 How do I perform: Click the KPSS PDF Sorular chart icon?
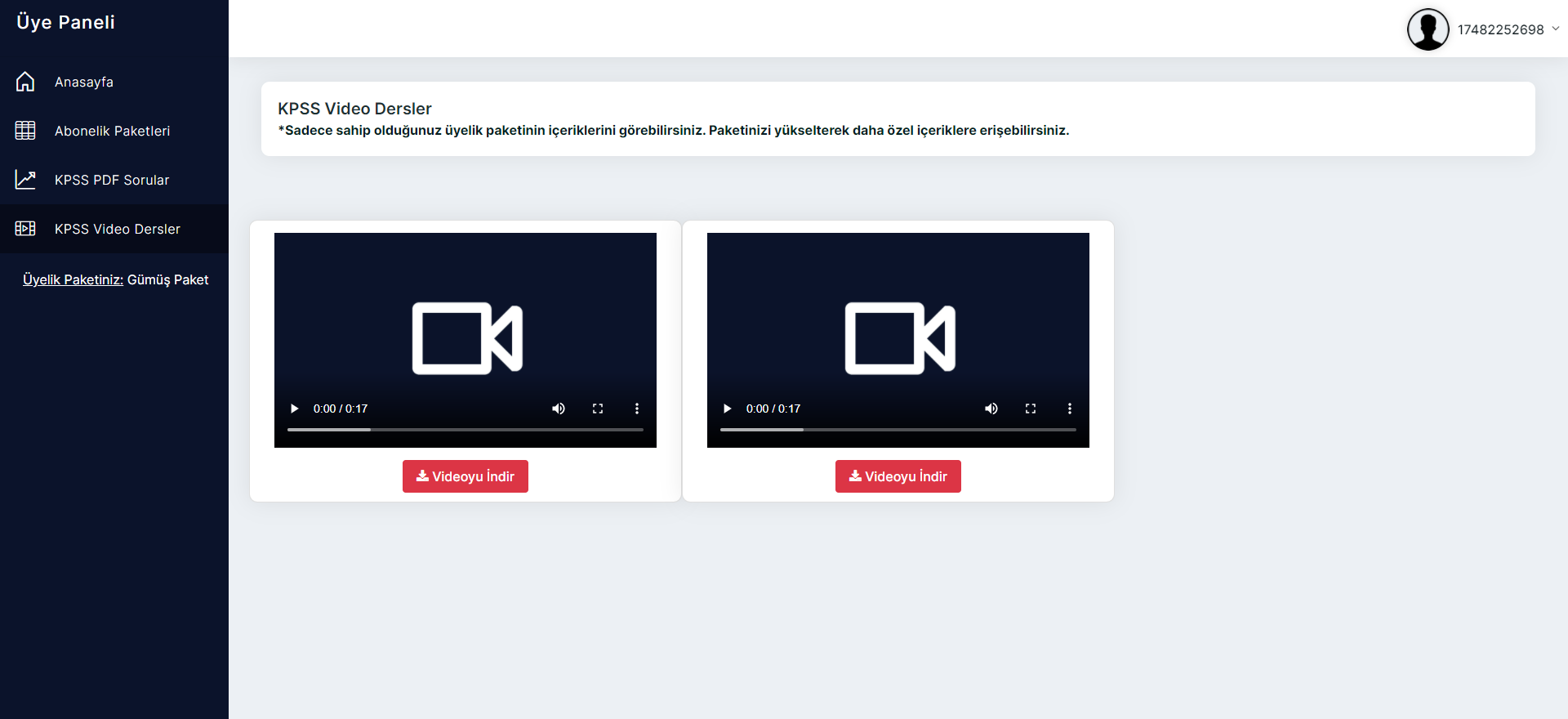point(25,180)
